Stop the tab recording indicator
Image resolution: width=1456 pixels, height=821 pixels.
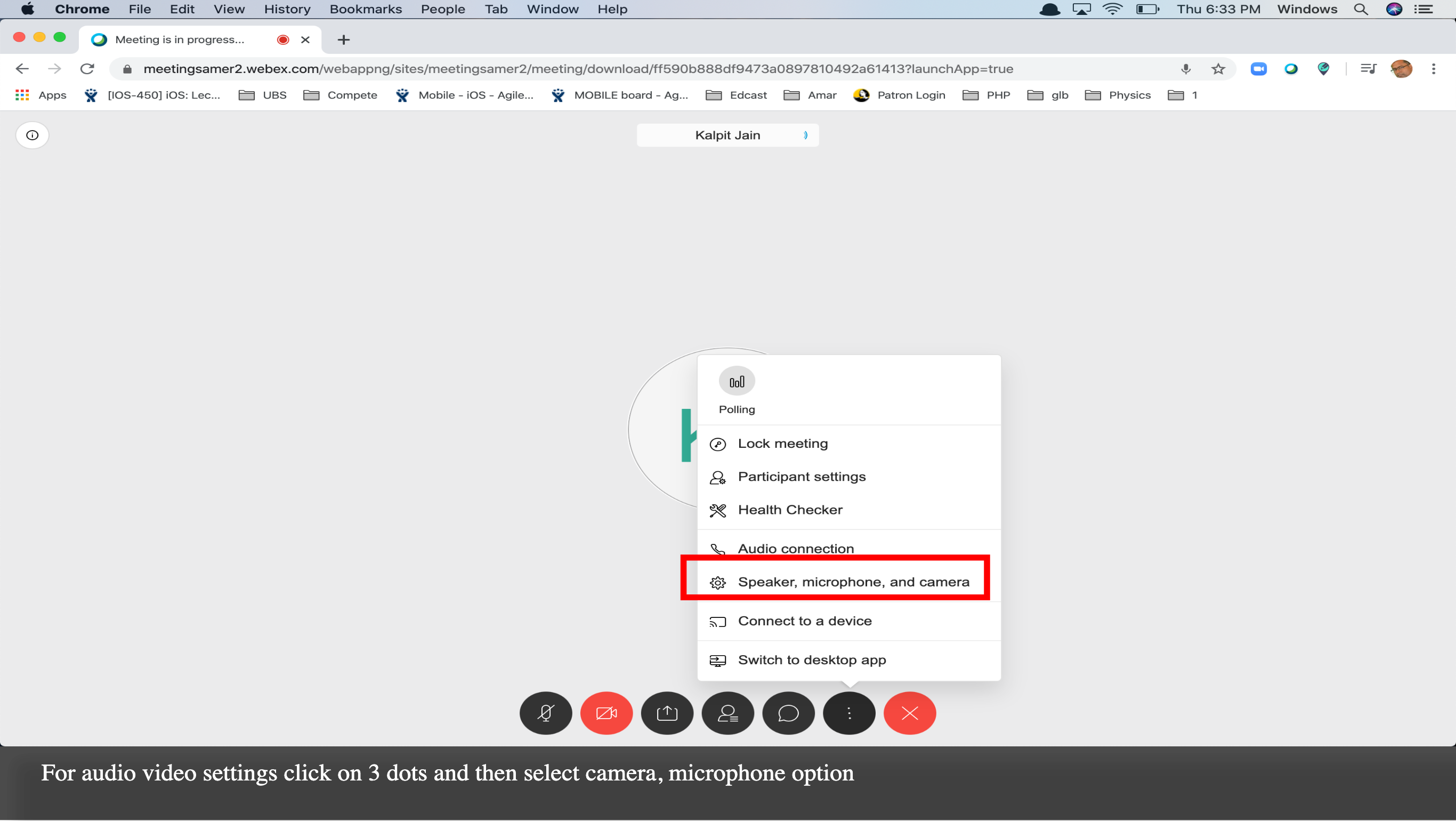click(x=282, y=39)
